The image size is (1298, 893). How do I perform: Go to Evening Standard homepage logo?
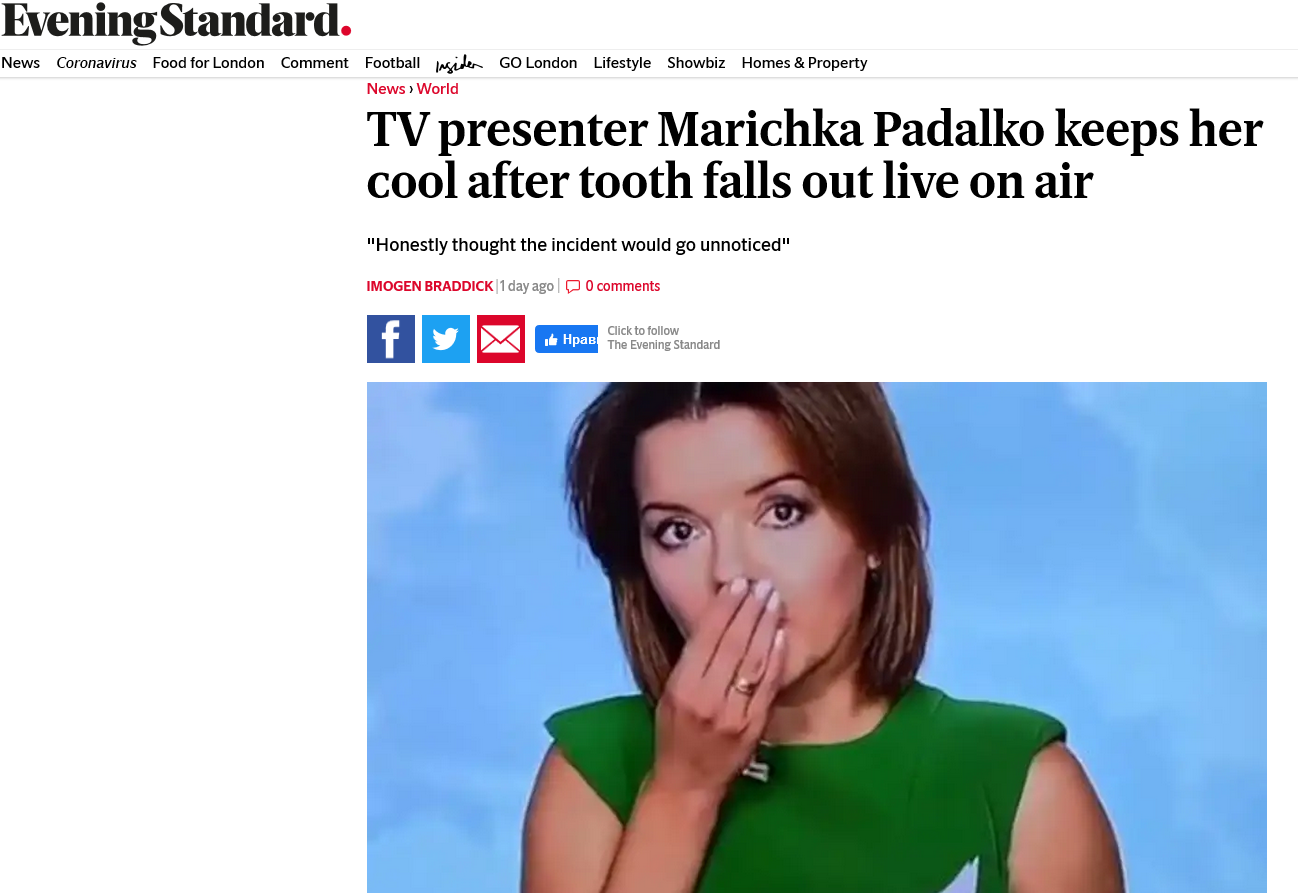tap(176, 22)
